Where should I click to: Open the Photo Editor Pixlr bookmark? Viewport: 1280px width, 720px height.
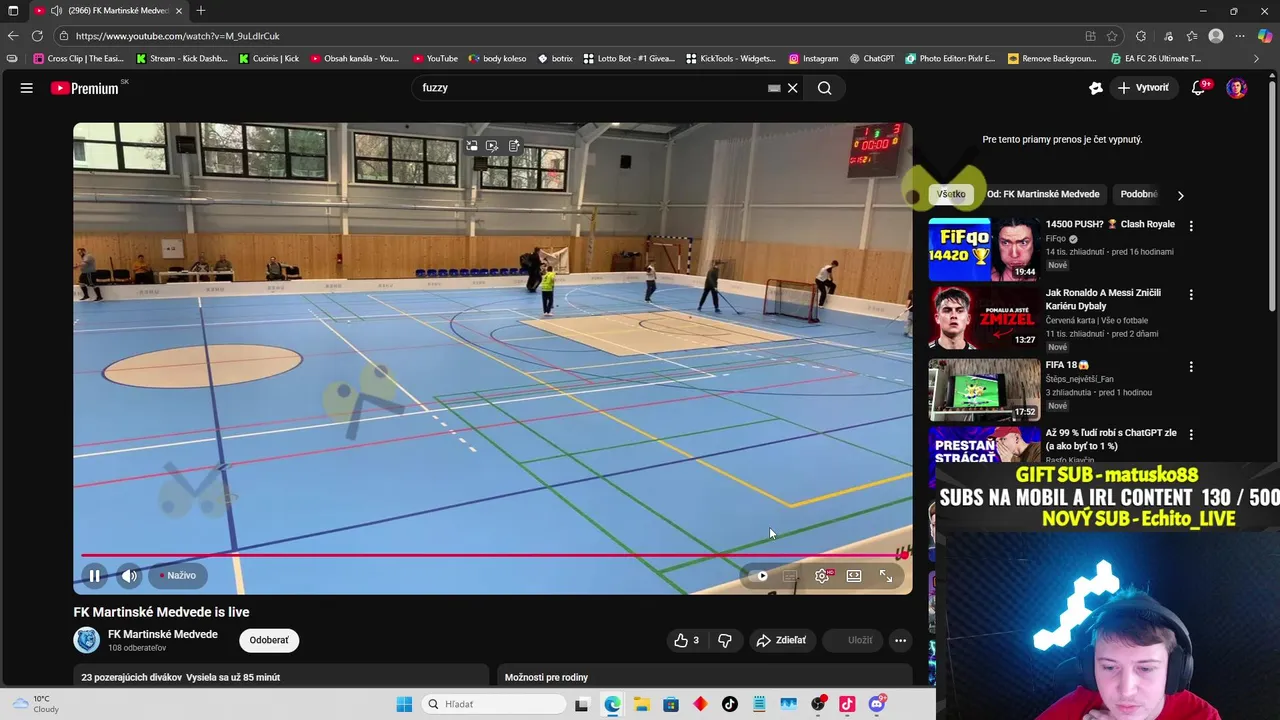point(951,58)
